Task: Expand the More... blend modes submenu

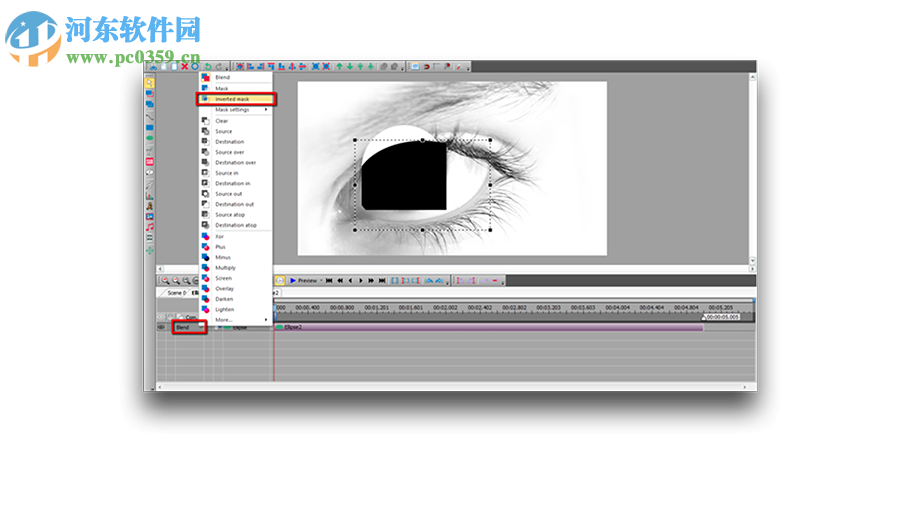Action: tap(235, 320)
